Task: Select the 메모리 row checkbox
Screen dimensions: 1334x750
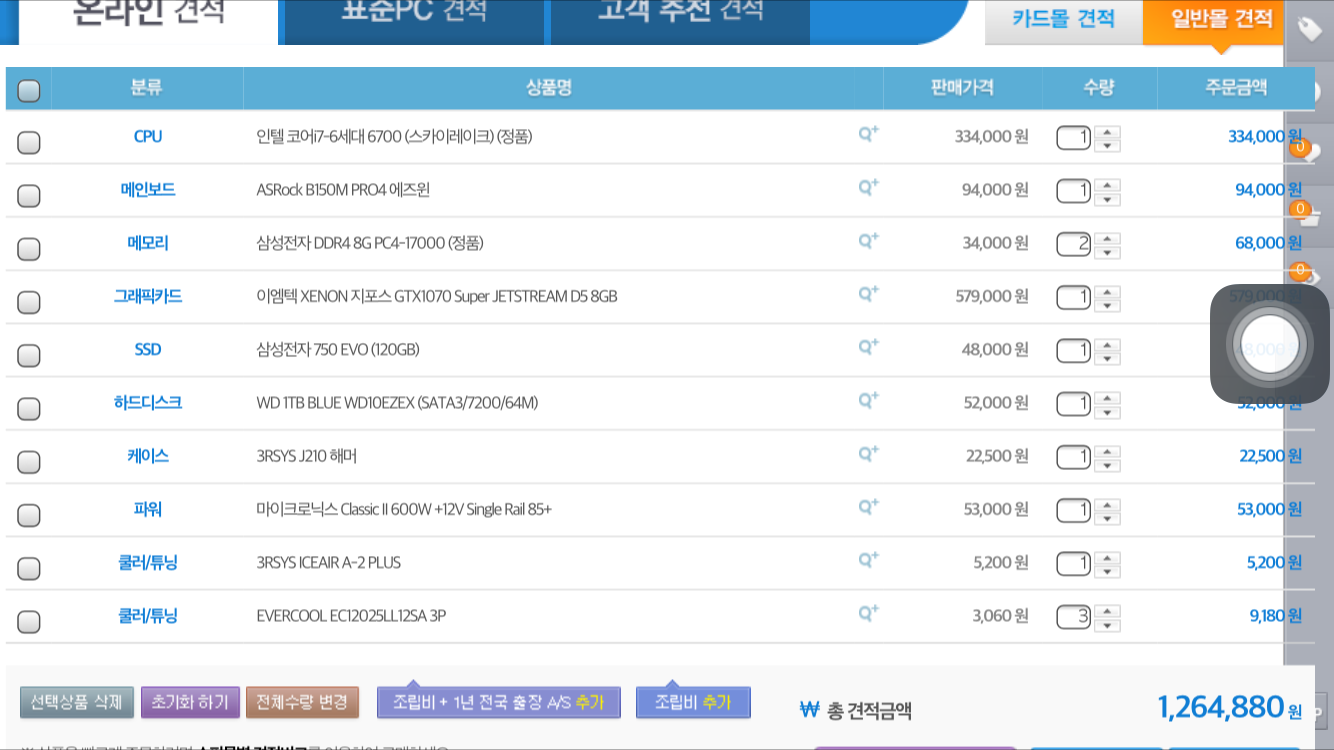Action: pyautogui.click(x=29, y=249)
